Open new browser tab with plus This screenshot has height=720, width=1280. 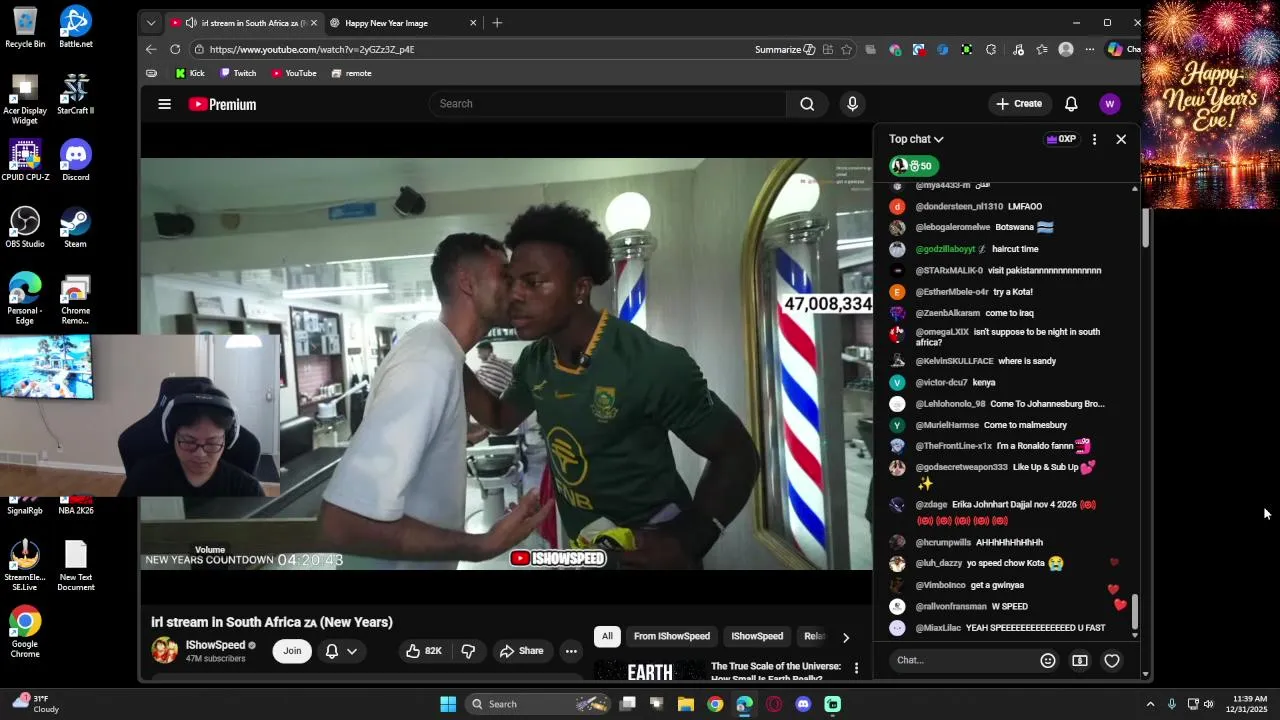pos(497,22)
